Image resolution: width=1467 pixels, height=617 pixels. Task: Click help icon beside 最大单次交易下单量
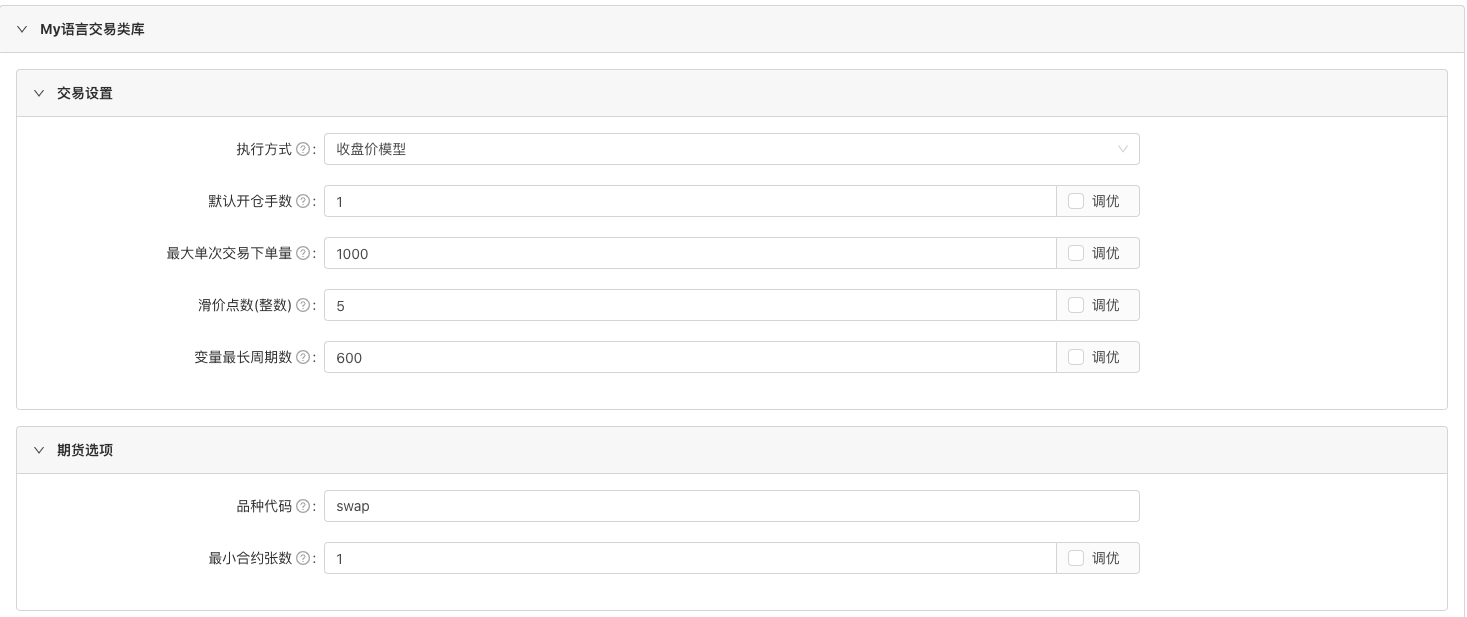point(303,253)
